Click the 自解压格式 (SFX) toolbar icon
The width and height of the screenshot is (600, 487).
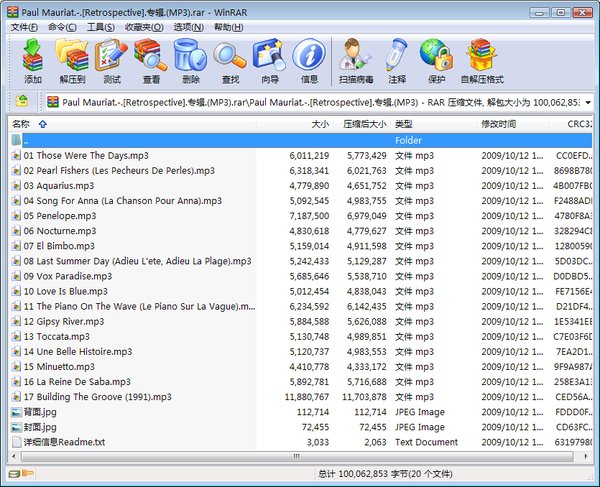pyautogui.click(x=482, y=55)
